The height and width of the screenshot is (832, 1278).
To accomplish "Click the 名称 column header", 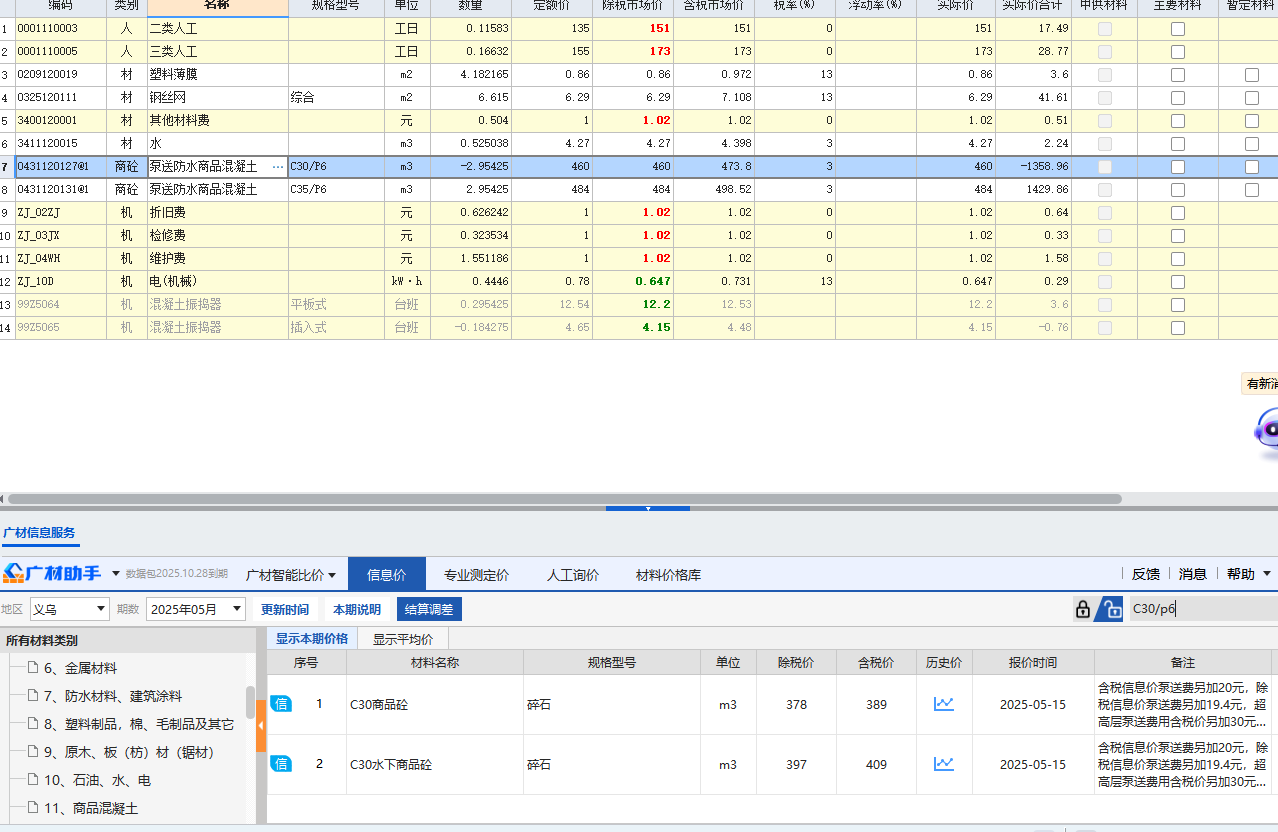I will click(217, 6).
